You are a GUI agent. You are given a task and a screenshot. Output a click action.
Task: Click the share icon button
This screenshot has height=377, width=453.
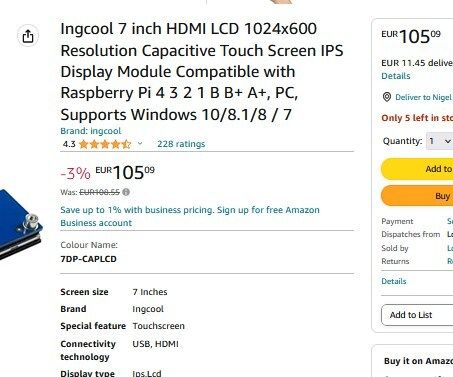(28, 36)
